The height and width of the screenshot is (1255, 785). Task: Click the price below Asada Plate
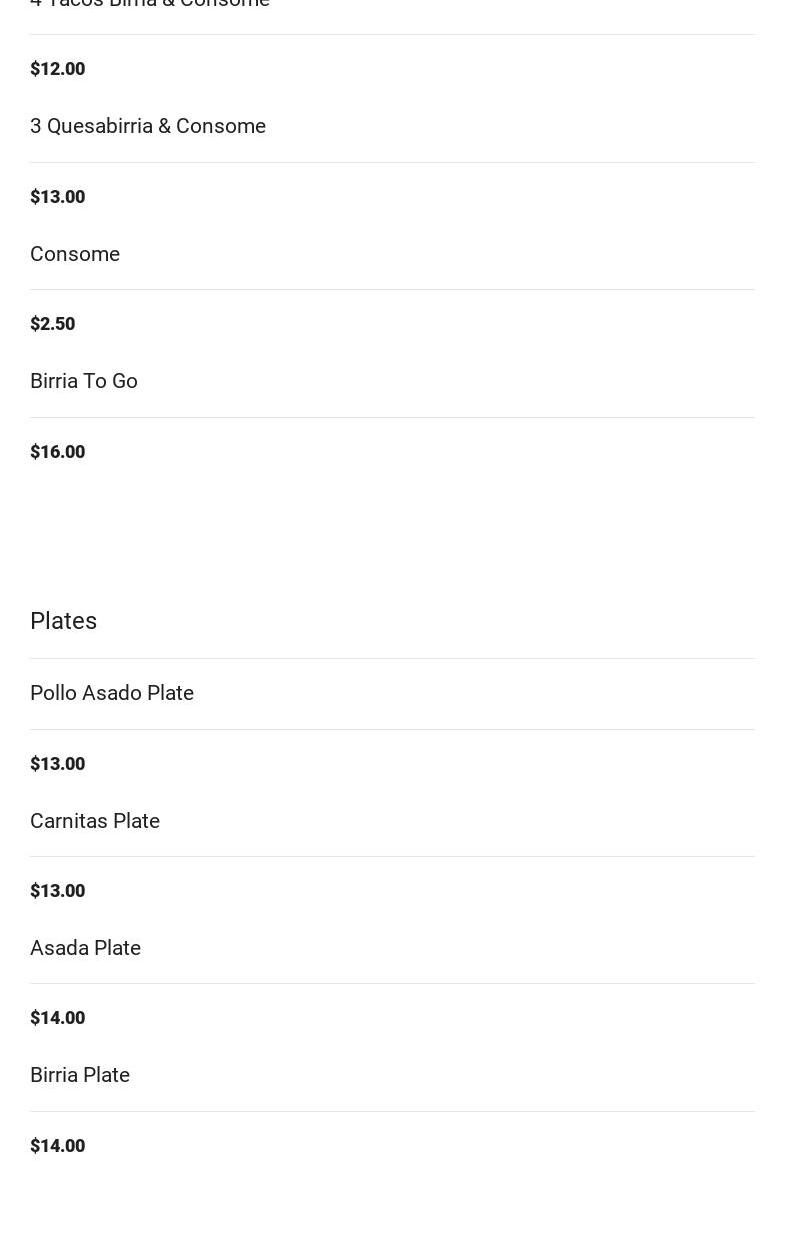pos(58,1018)
